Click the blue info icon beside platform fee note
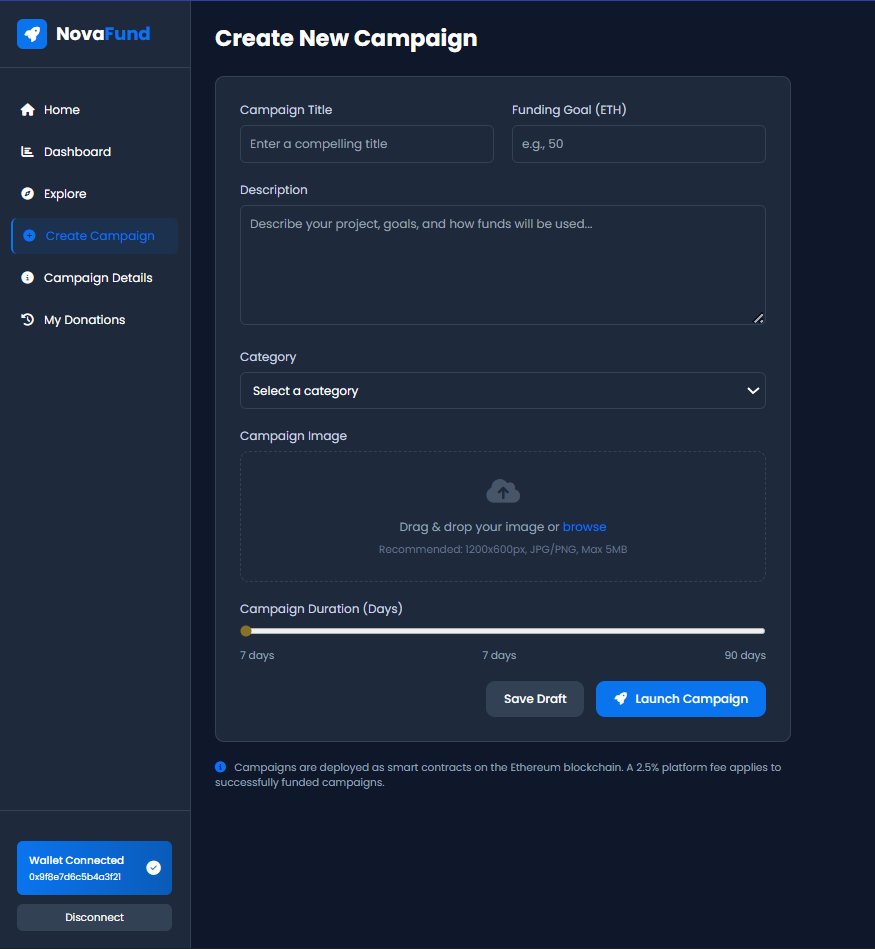Image resolution: width=875 pixels, height=949 pixels. (220, 767)
